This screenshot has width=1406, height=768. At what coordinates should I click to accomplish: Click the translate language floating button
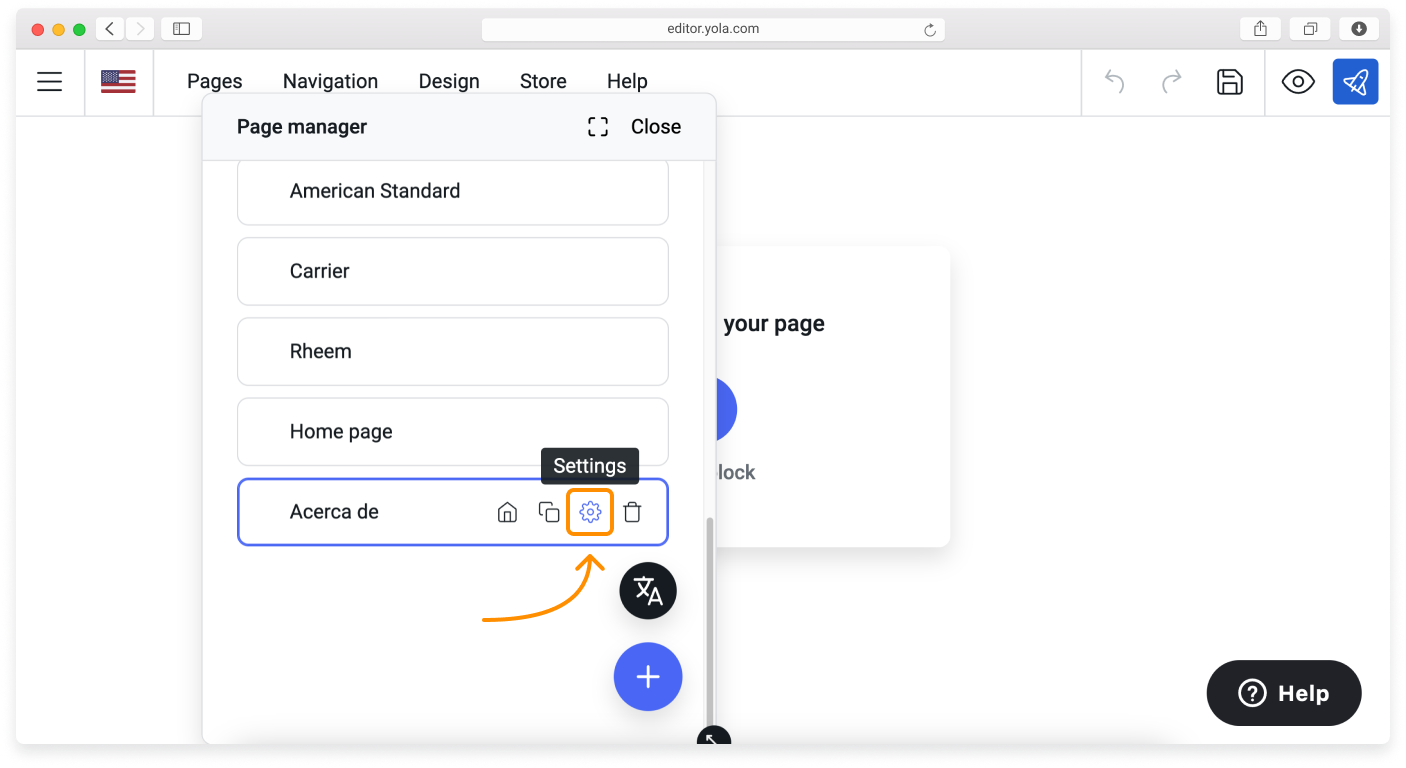(648, 591)
